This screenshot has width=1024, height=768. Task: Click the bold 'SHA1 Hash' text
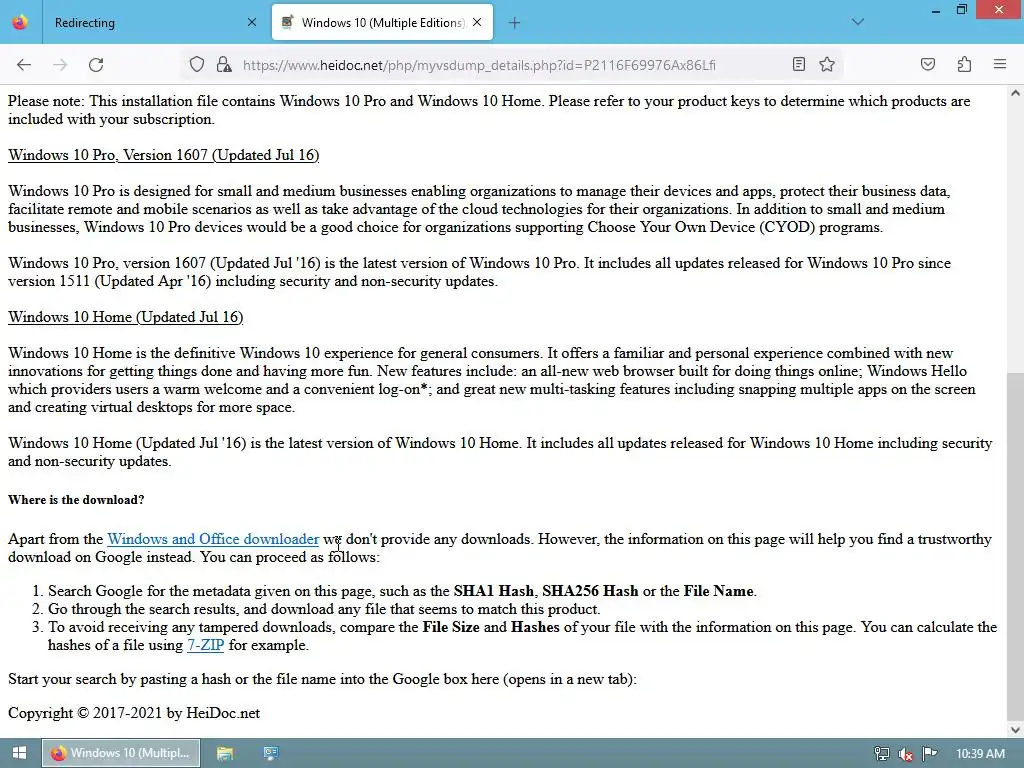(x=494, y=591)
